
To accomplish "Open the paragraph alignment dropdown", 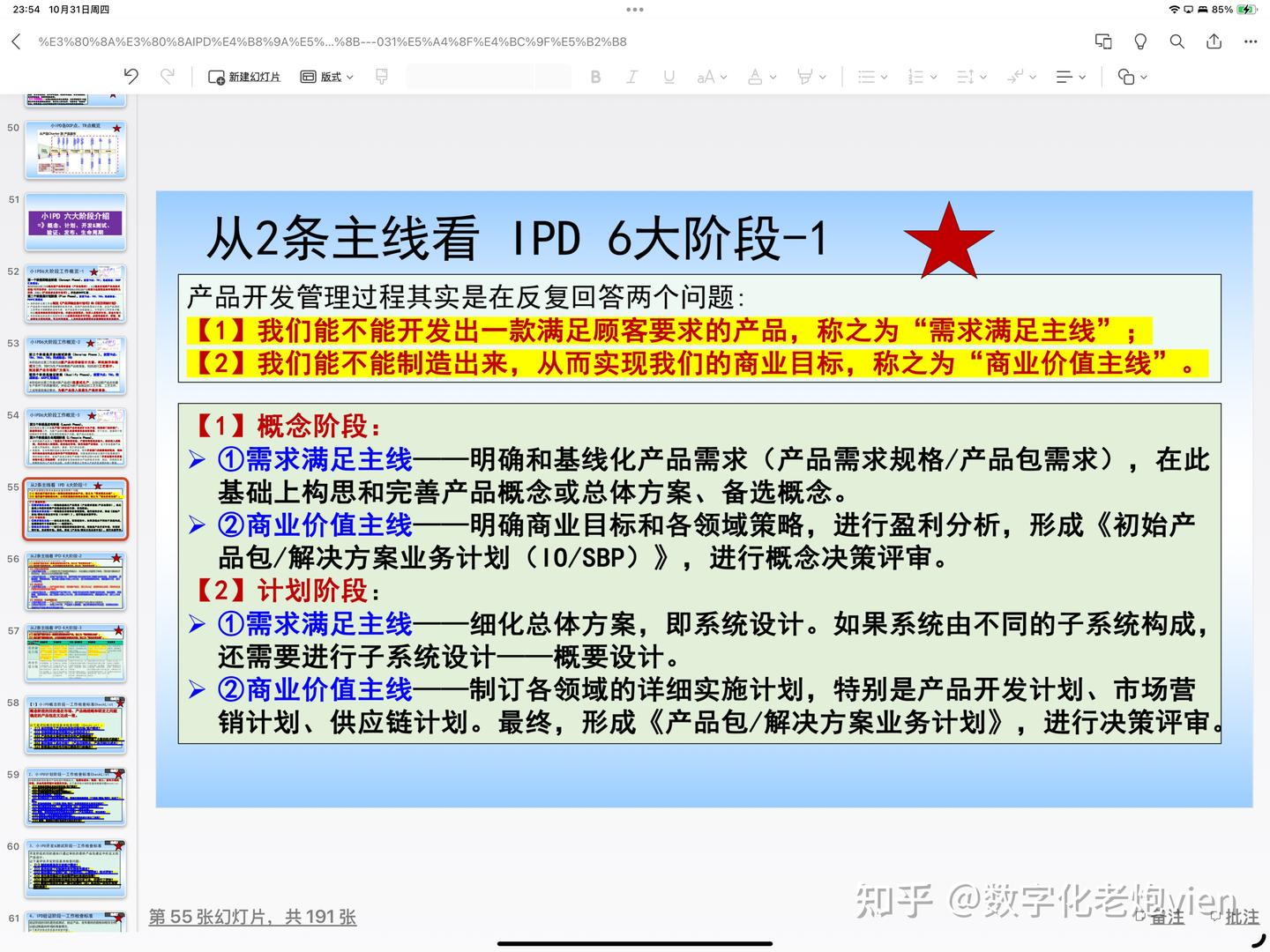I will pos(1070,77).
